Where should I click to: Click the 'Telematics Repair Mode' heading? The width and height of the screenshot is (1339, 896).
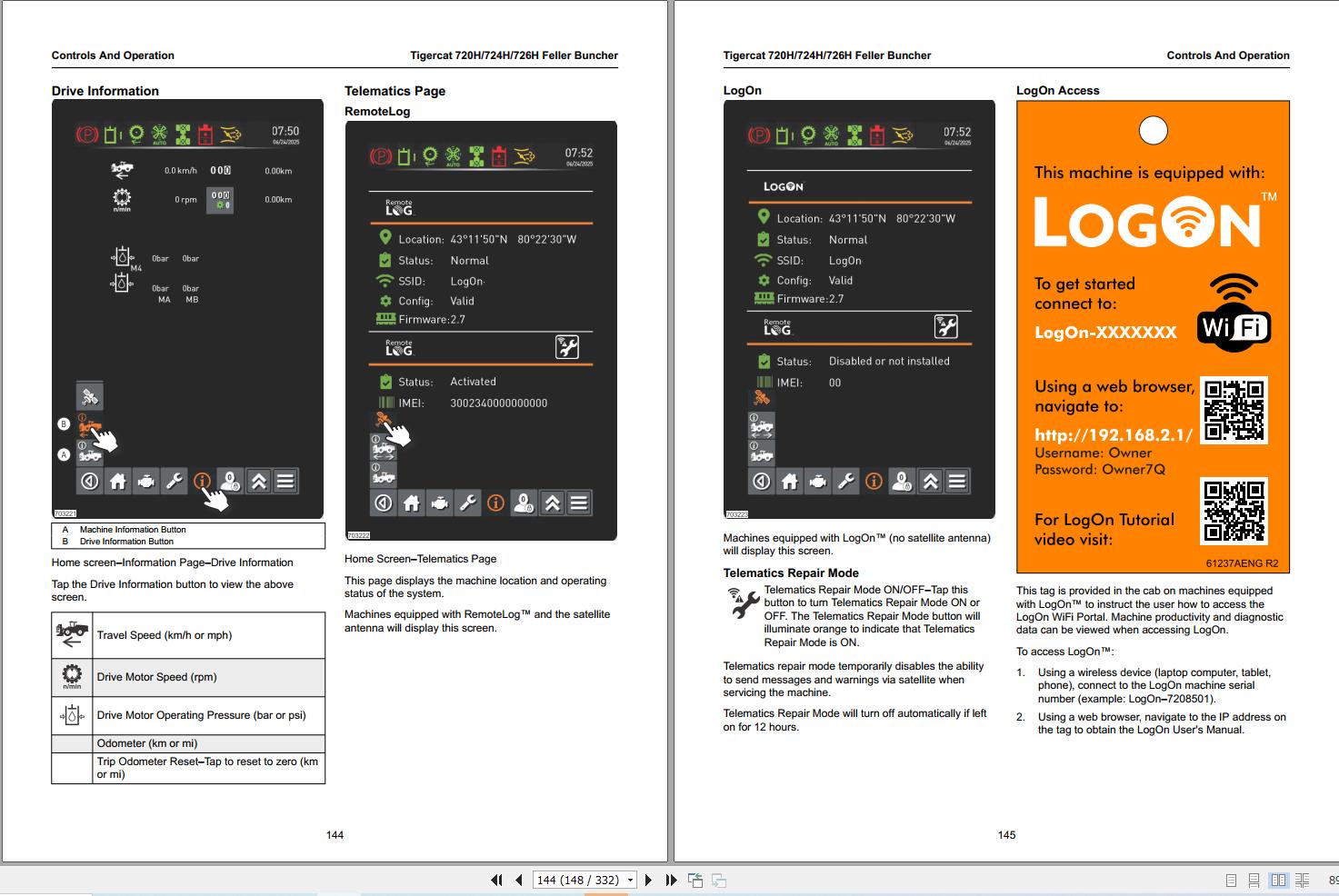coord(791,573)
